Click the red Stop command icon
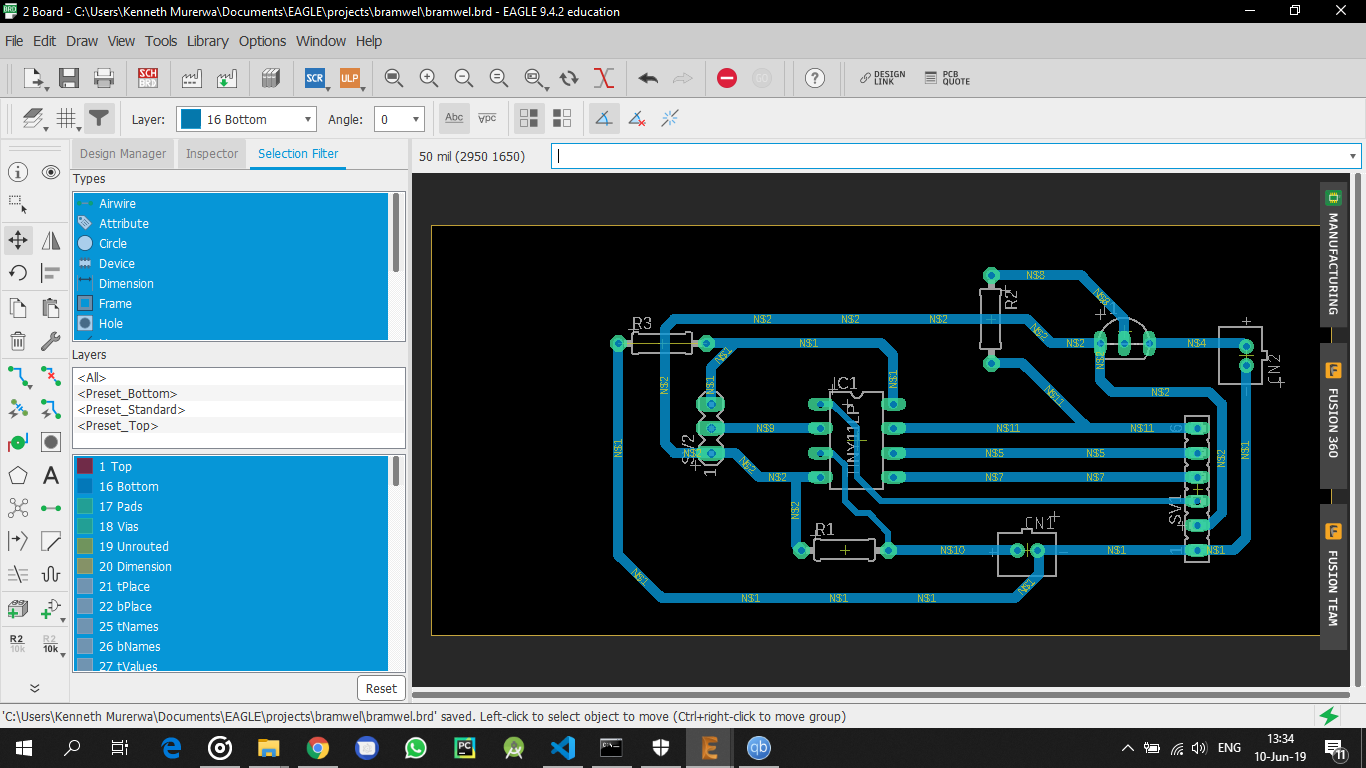 click(x=727, y=78)
